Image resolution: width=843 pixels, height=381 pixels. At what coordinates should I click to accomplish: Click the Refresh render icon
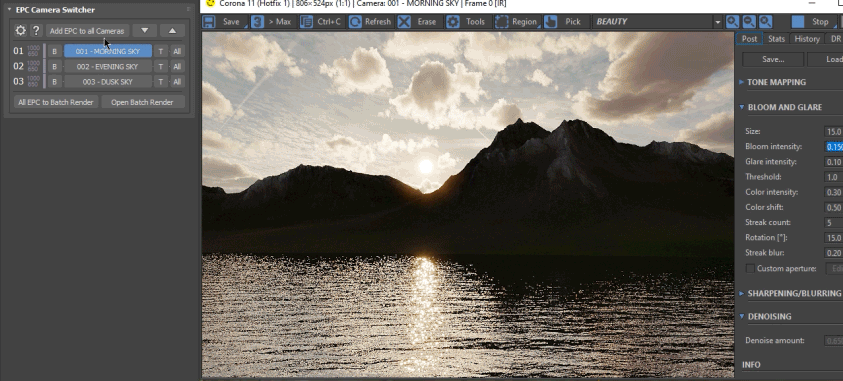pos(355,21)
